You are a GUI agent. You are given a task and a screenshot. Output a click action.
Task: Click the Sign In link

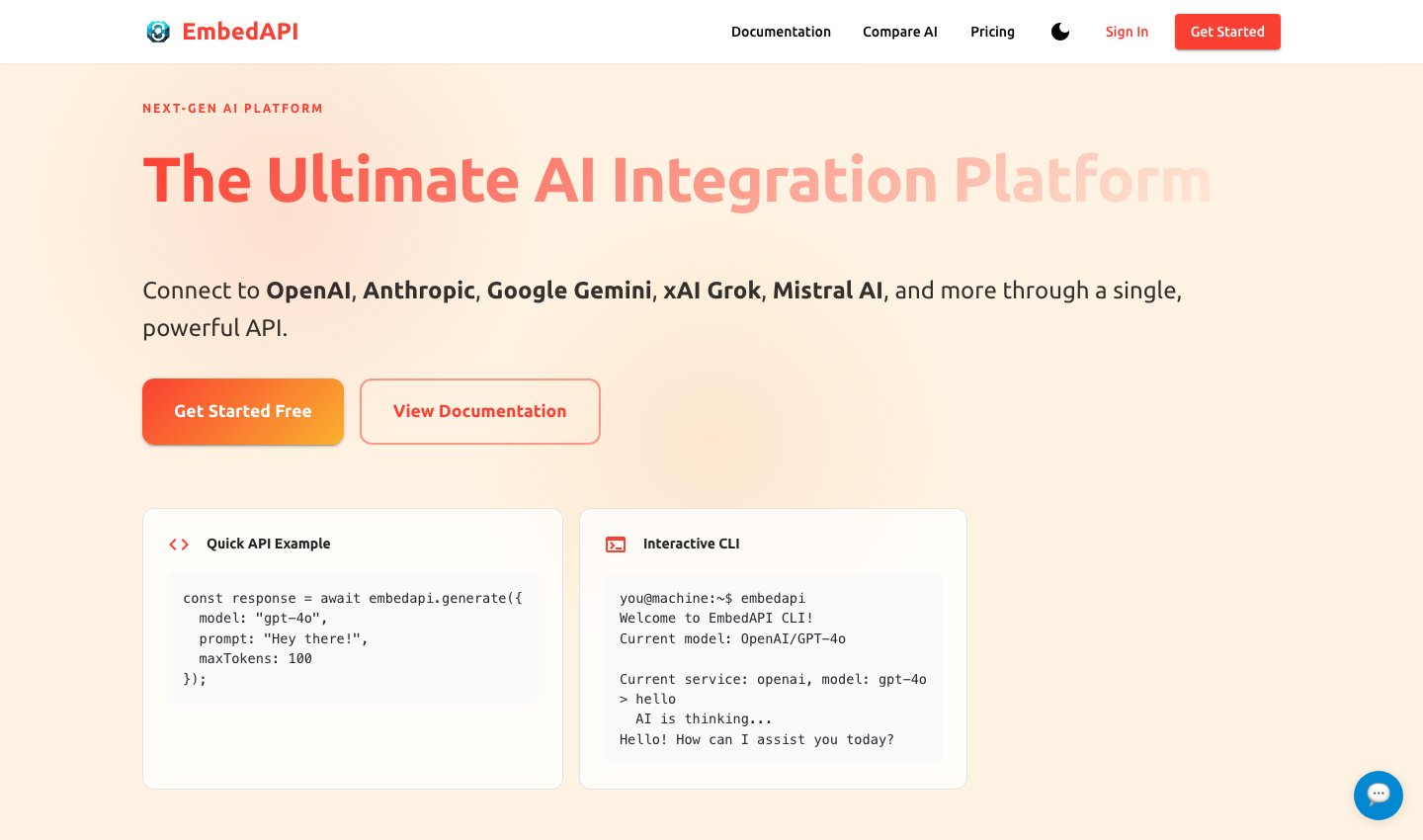1127,32
